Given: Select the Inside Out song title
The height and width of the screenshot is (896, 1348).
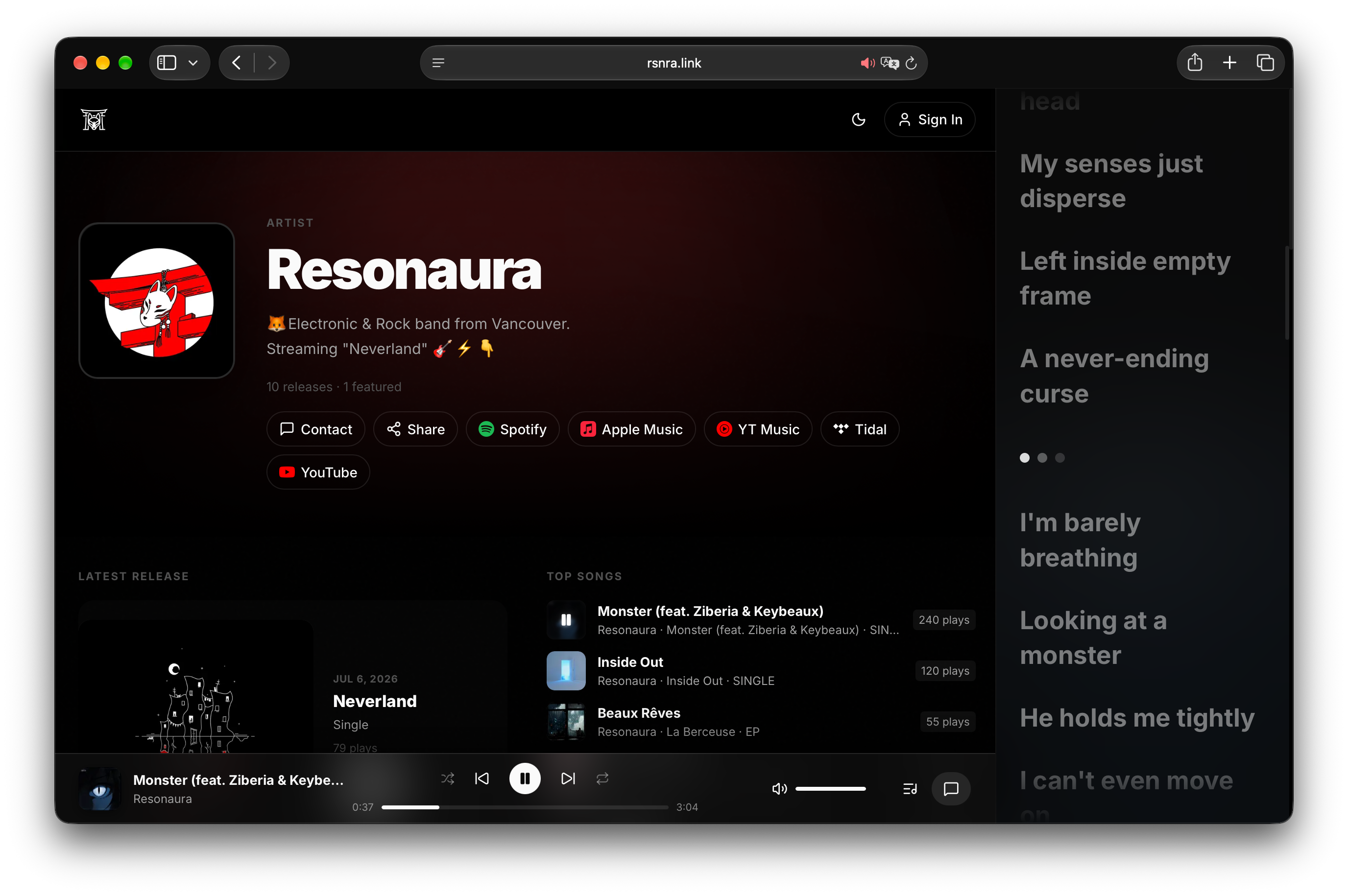Looking at the screenshot, I should pyautogui.click(x=630, y=662).
